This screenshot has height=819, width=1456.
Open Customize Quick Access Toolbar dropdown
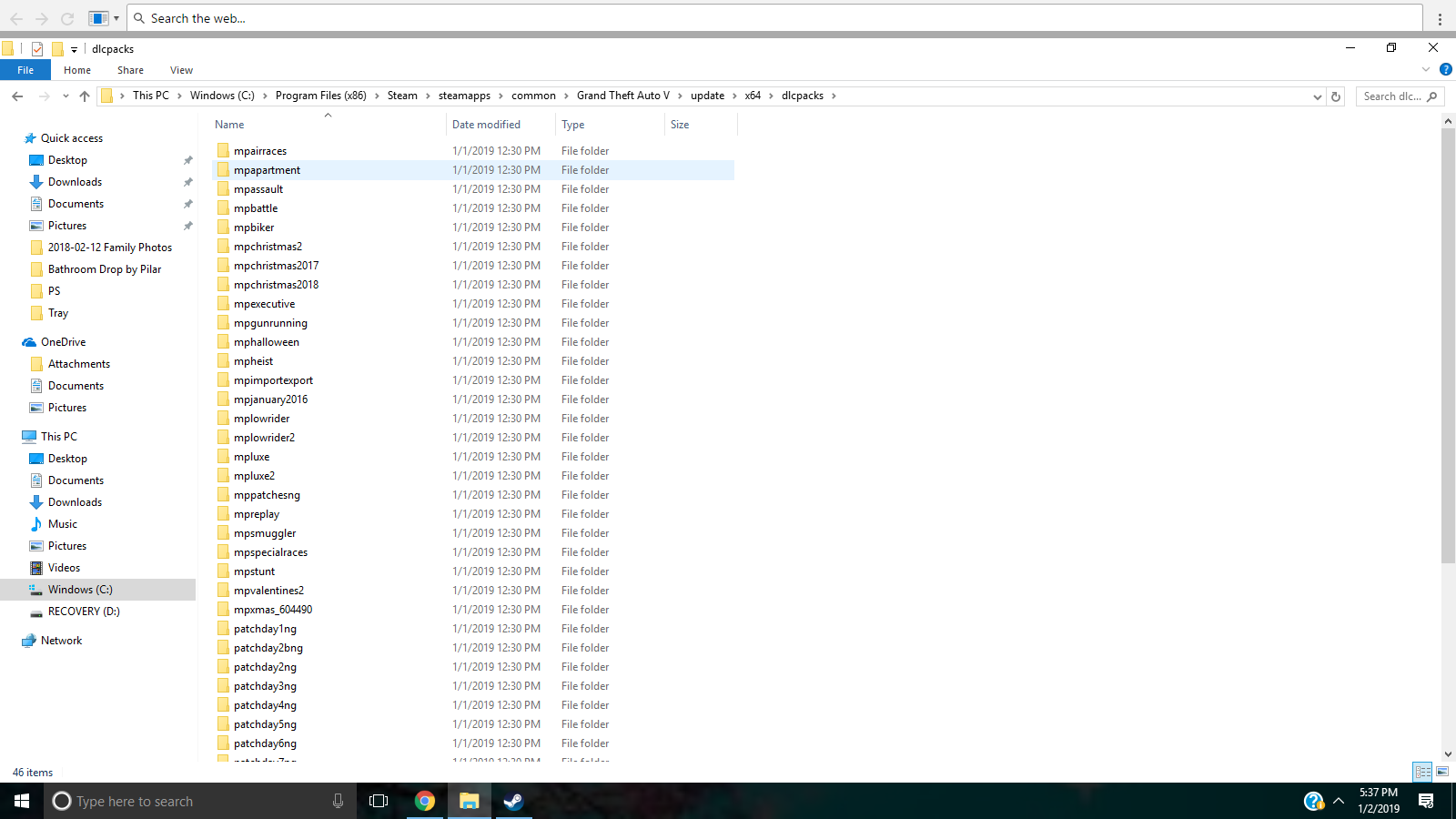tap(74, 49)
